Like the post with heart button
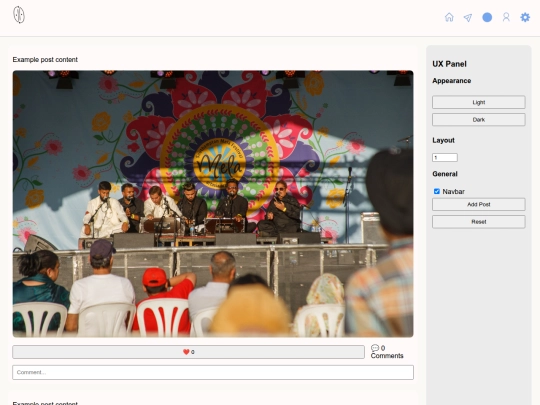Screen dimensions: 540x405 pyautogui.click(x=188, y=352)
